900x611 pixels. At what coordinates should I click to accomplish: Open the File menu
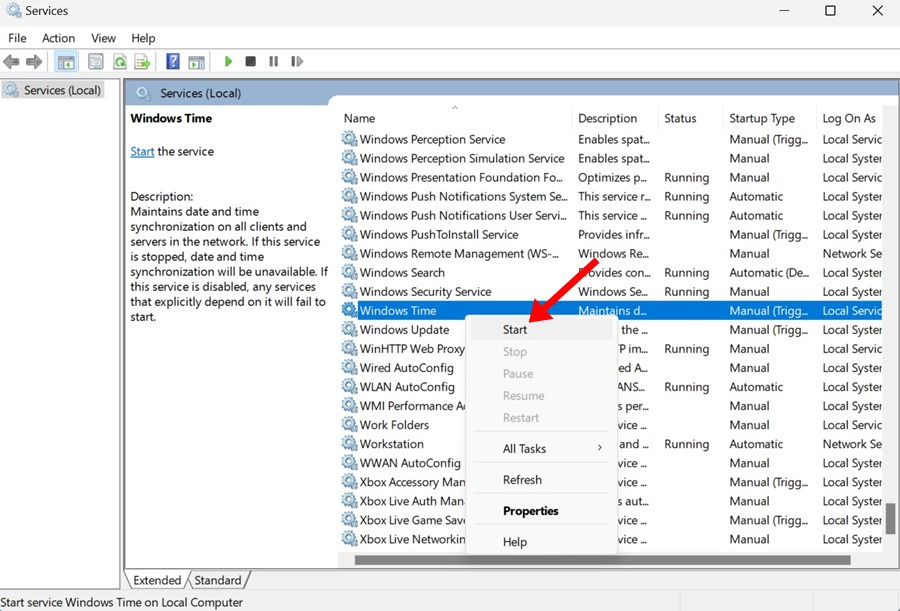17,38
